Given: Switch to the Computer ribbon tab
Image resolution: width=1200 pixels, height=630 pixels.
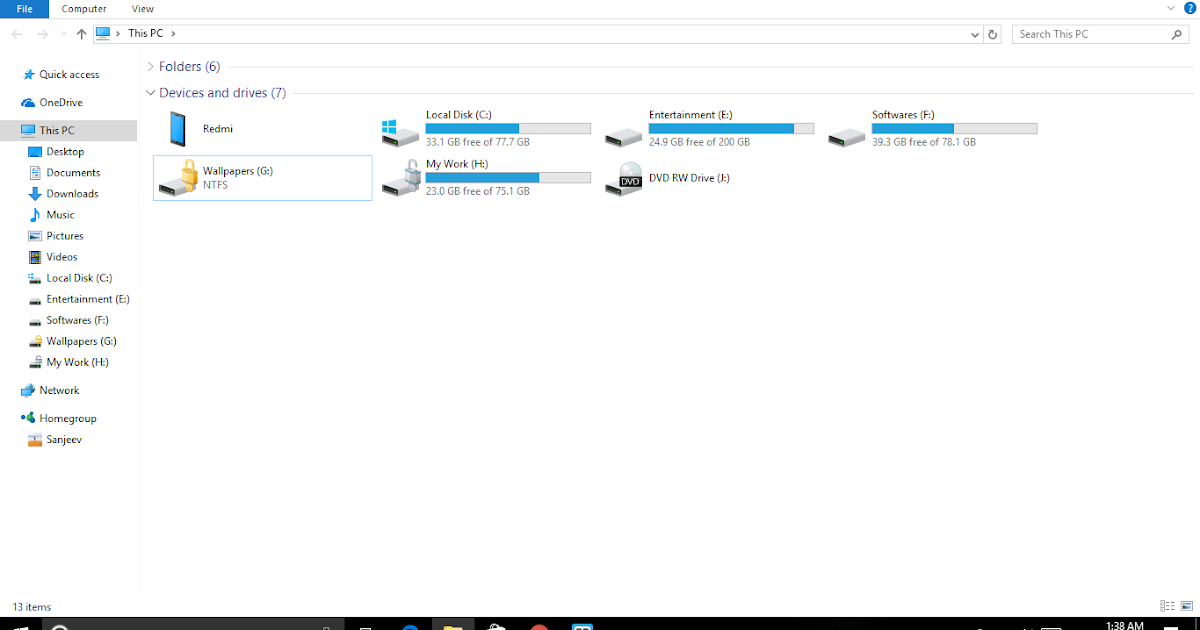Looking at the screenshot, I should [83, 9].
